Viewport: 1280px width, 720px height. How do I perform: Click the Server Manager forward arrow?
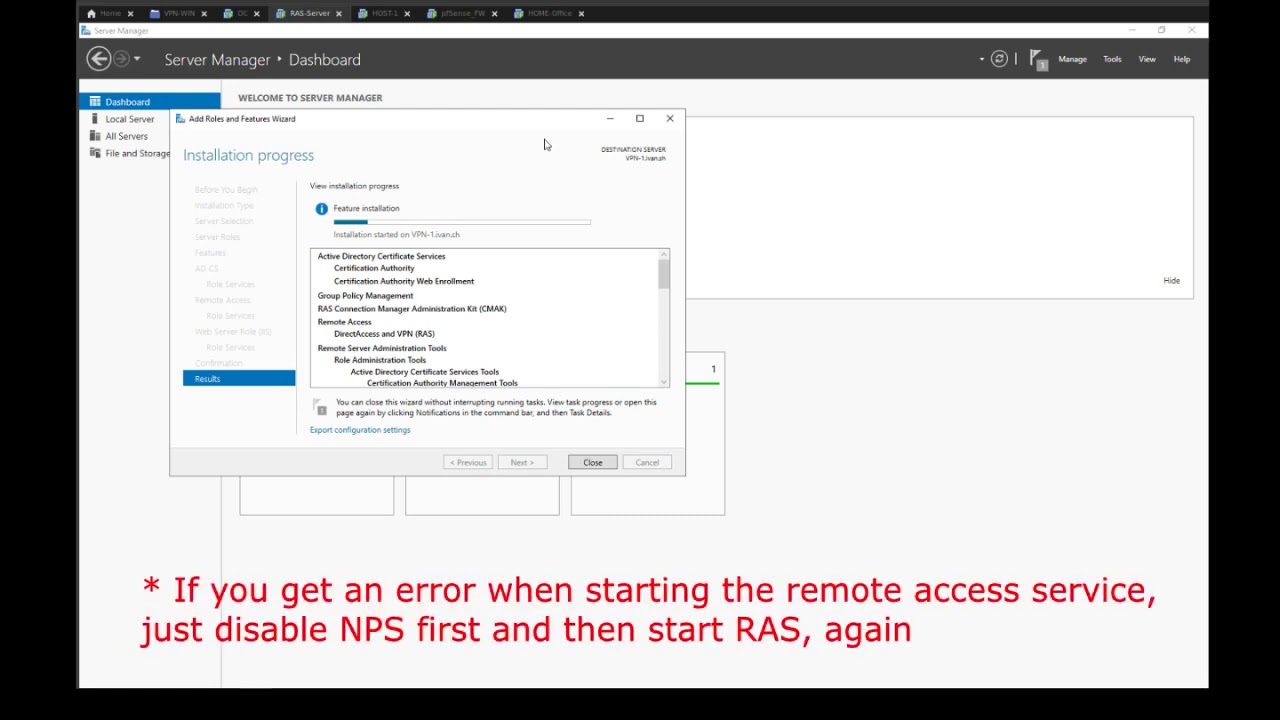[x=121, y=59]
